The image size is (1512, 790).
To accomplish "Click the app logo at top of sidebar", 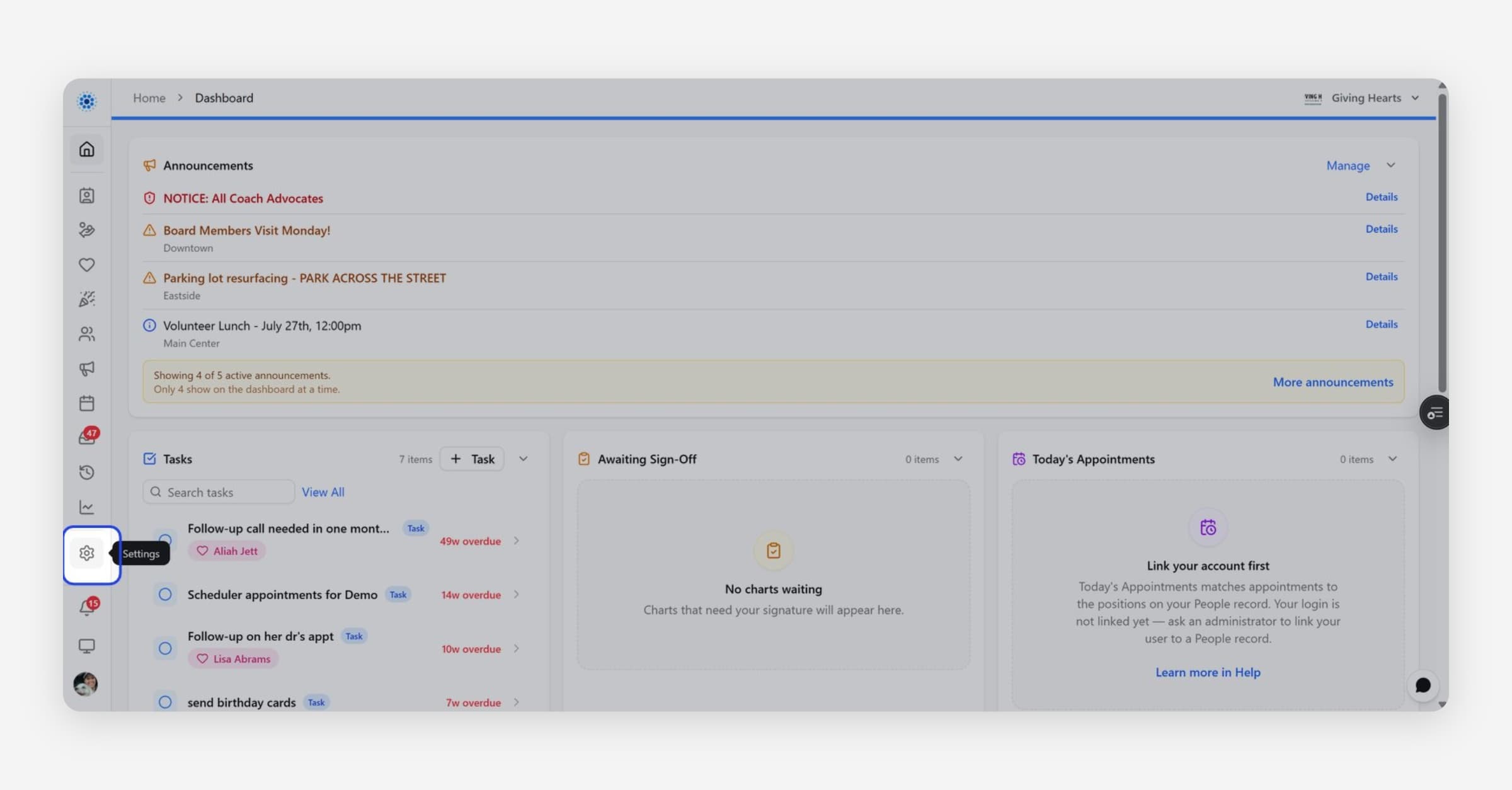I will tap(86, 101).
